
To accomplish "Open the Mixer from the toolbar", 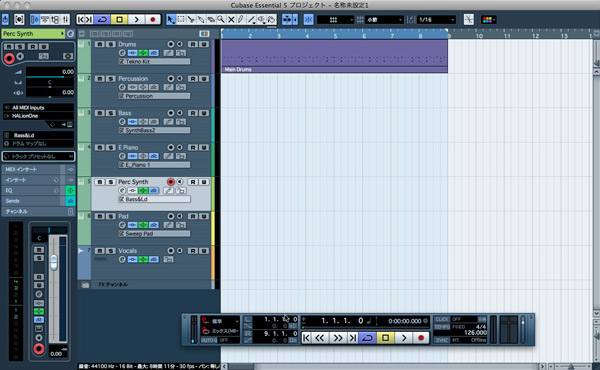I will pyautogui.click(x=65, y=19).
